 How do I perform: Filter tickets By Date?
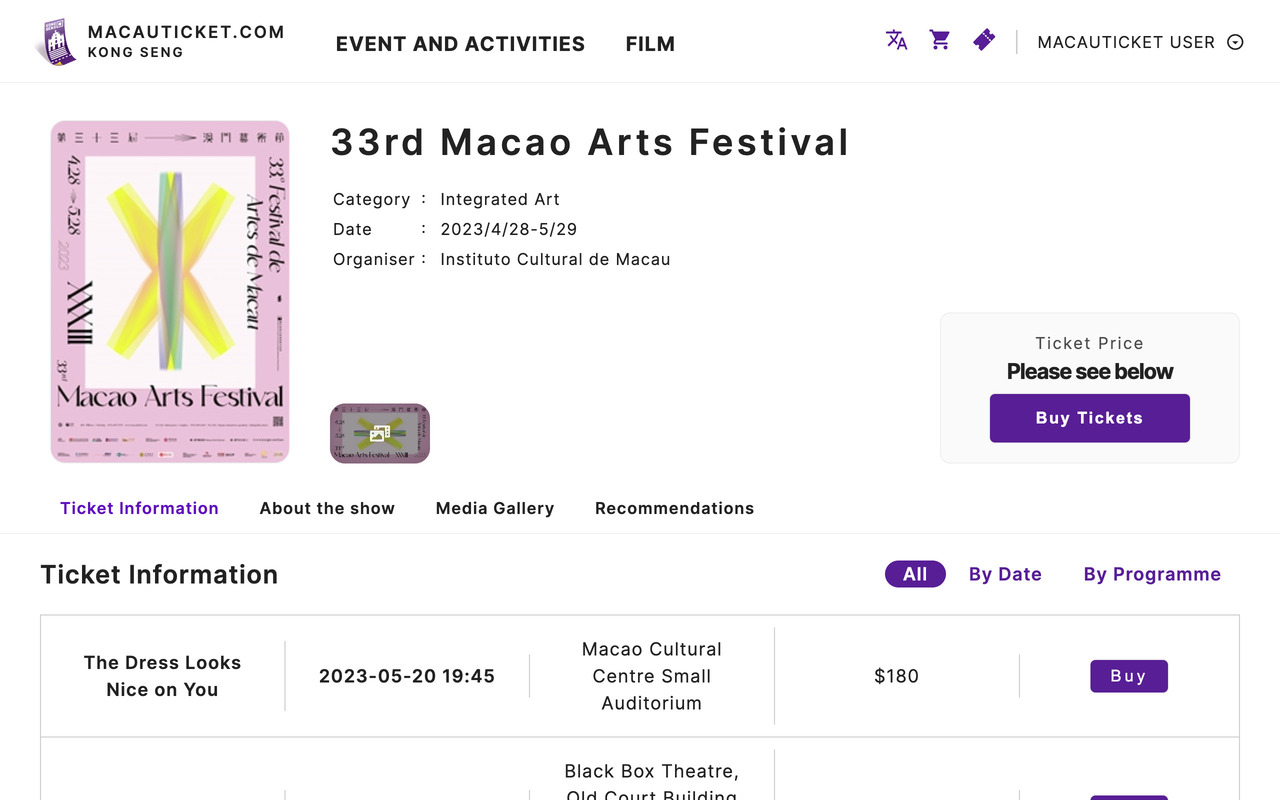click(x=1005, y=574)
